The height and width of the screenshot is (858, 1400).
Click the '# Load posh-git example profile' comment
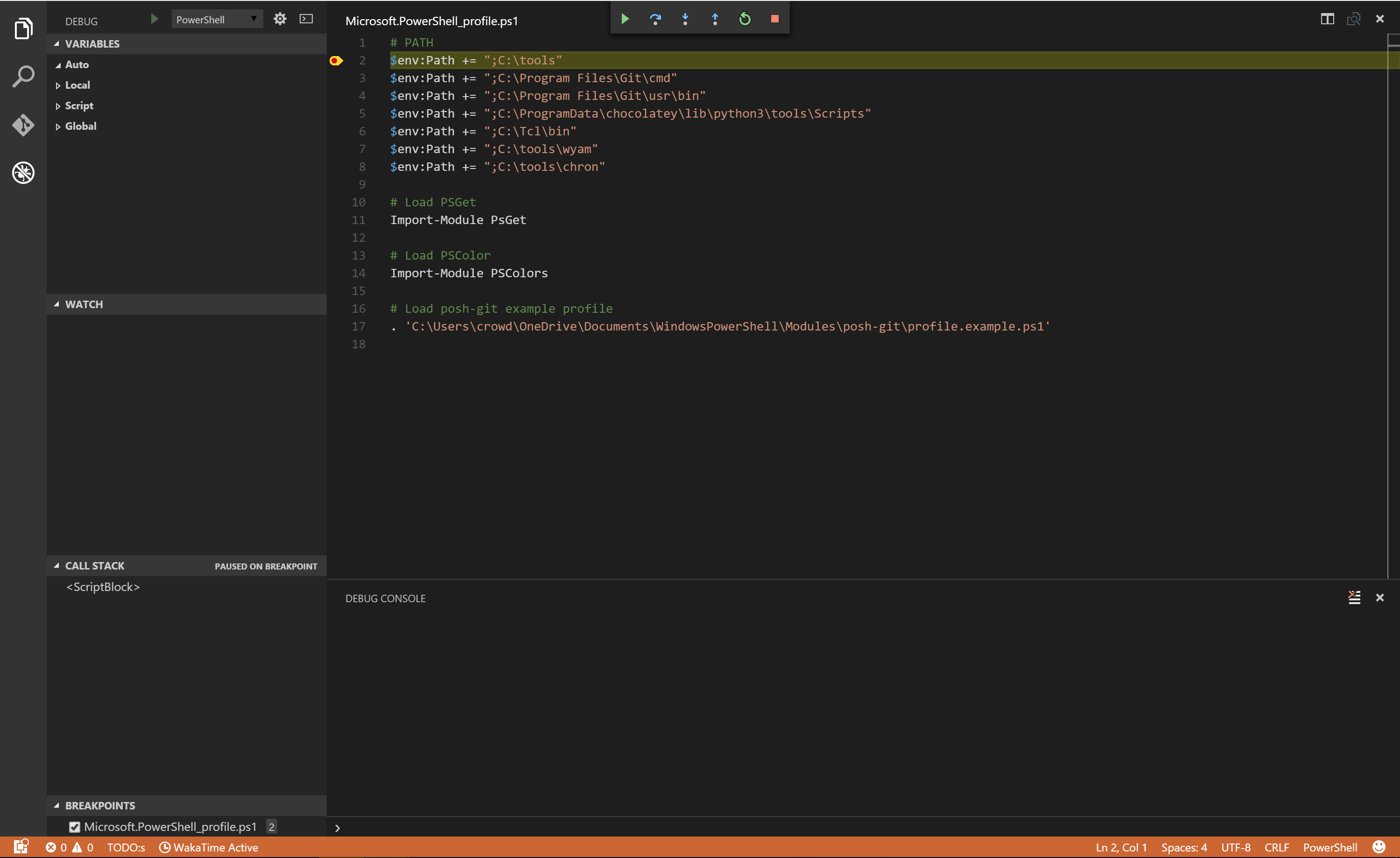[501, 309]
